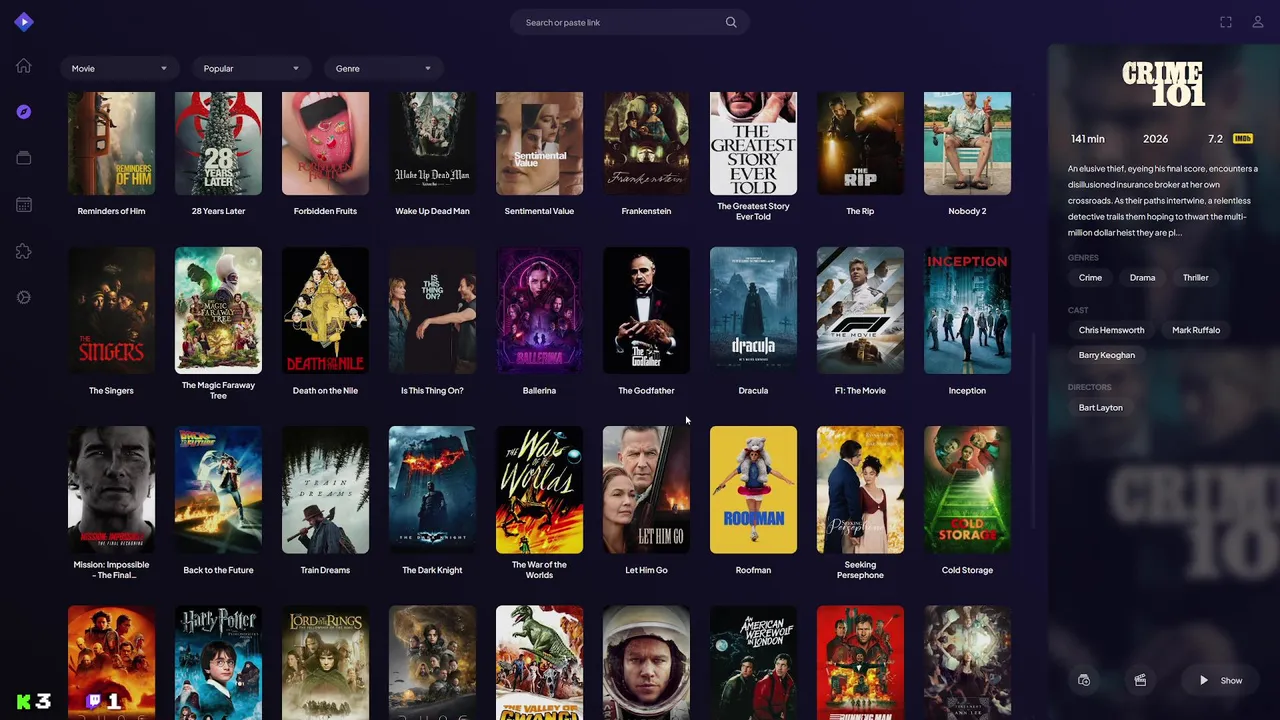1280x720 pixels.
Task: Open An American Werewolf in London poster
Action: [x=753, y=662]
